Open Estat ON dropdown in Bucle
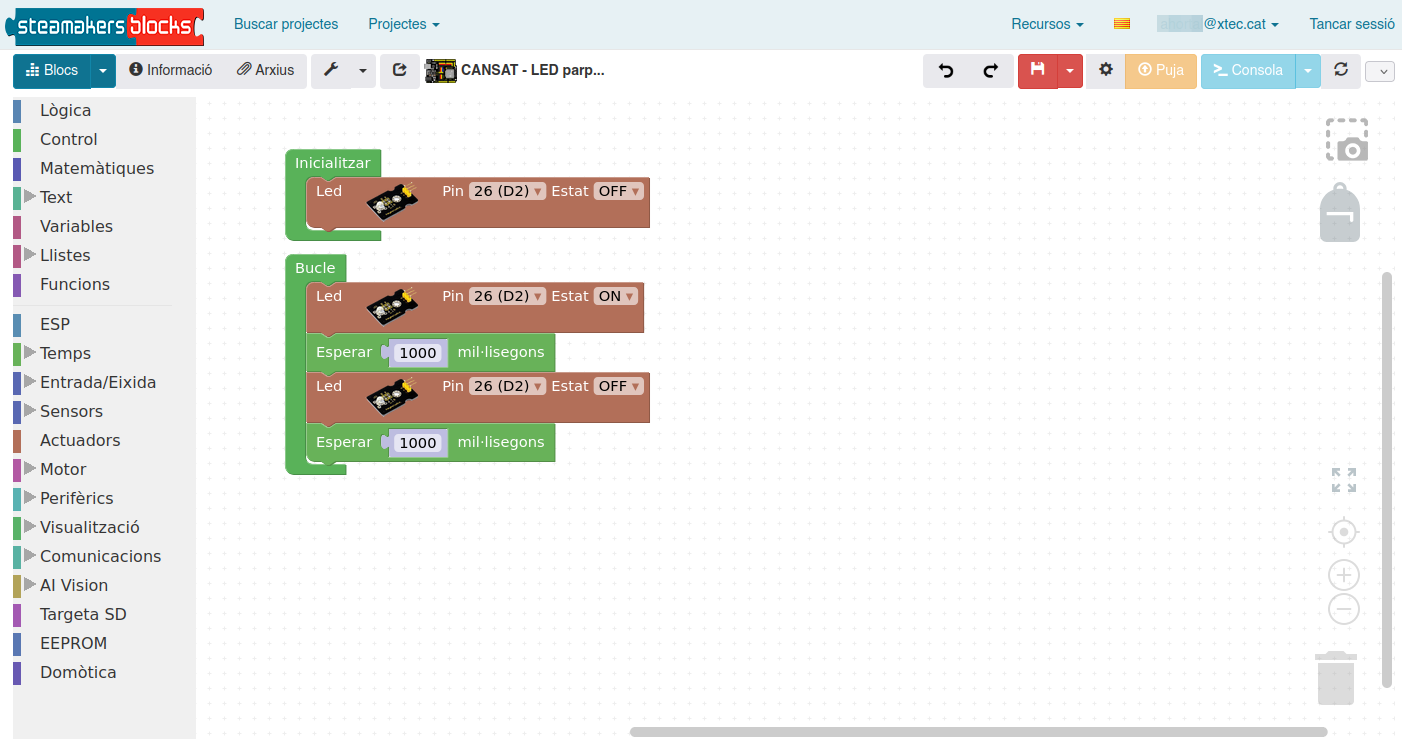The height and width of the screenshot is (739, 1402). [616, 296]
